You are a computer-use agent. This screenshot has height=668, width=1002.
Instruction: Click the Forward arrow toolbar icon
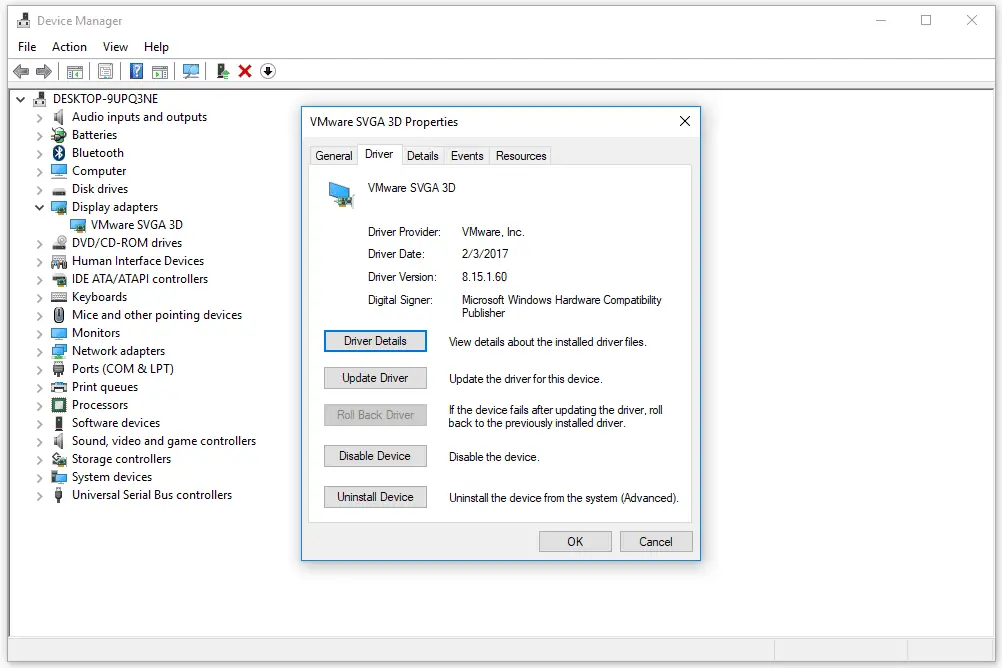pos(43,71)
